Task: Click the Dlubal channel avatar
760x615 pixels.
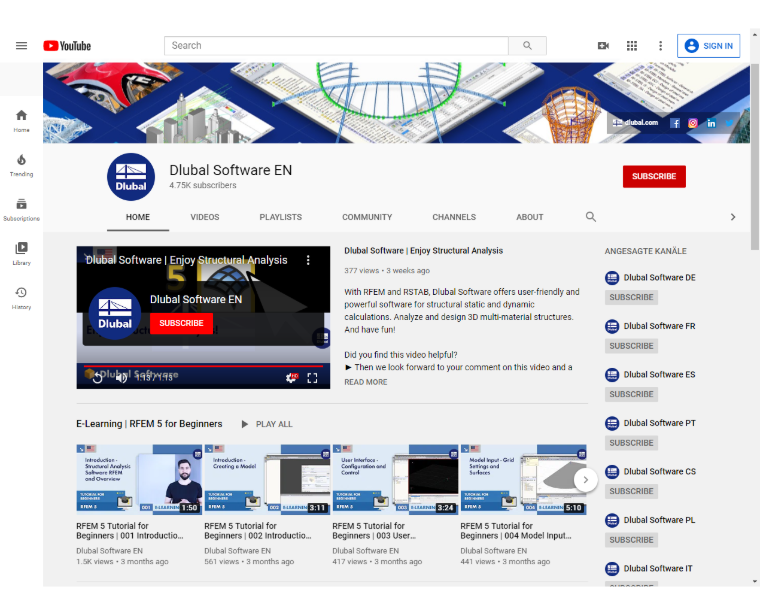Action: pyautogui.click(x=131, y=177)
